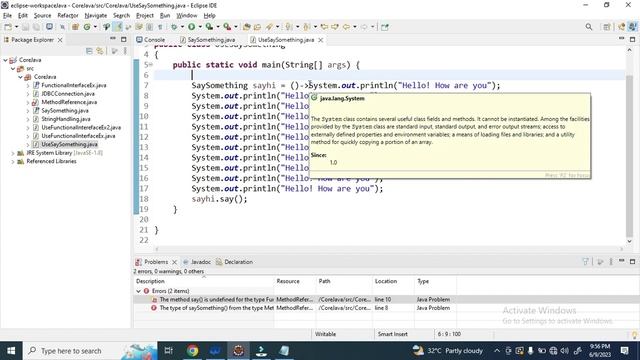Screen dimensions: 640x360
Task: Click the Open Type icon
Action: point(247,27)
